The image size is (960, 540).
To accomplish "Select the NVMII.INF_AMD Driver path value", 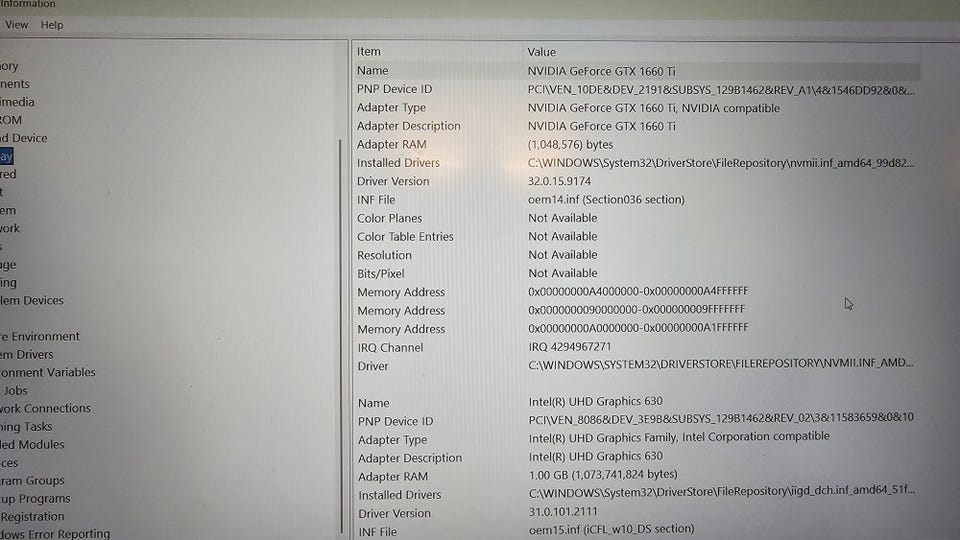I will click(x=721, y=363).
